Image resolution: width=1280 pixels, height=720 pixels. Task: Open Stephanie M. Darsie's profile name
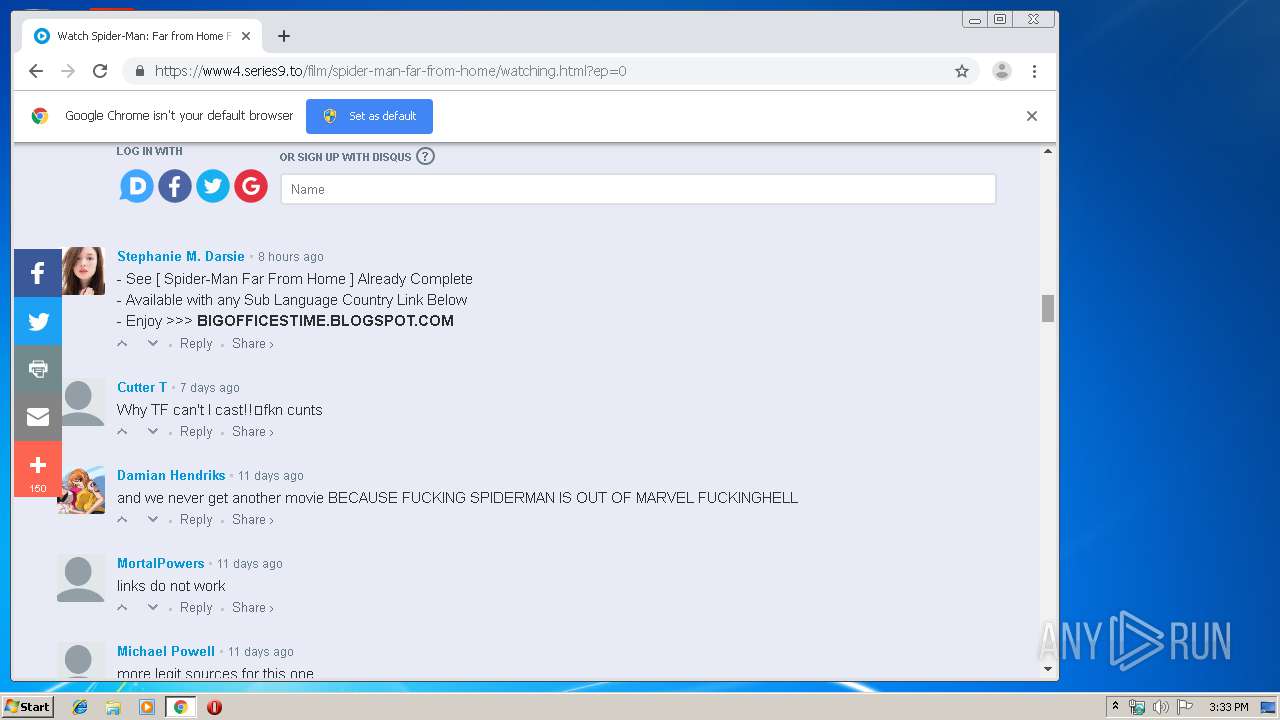[181, 256]
